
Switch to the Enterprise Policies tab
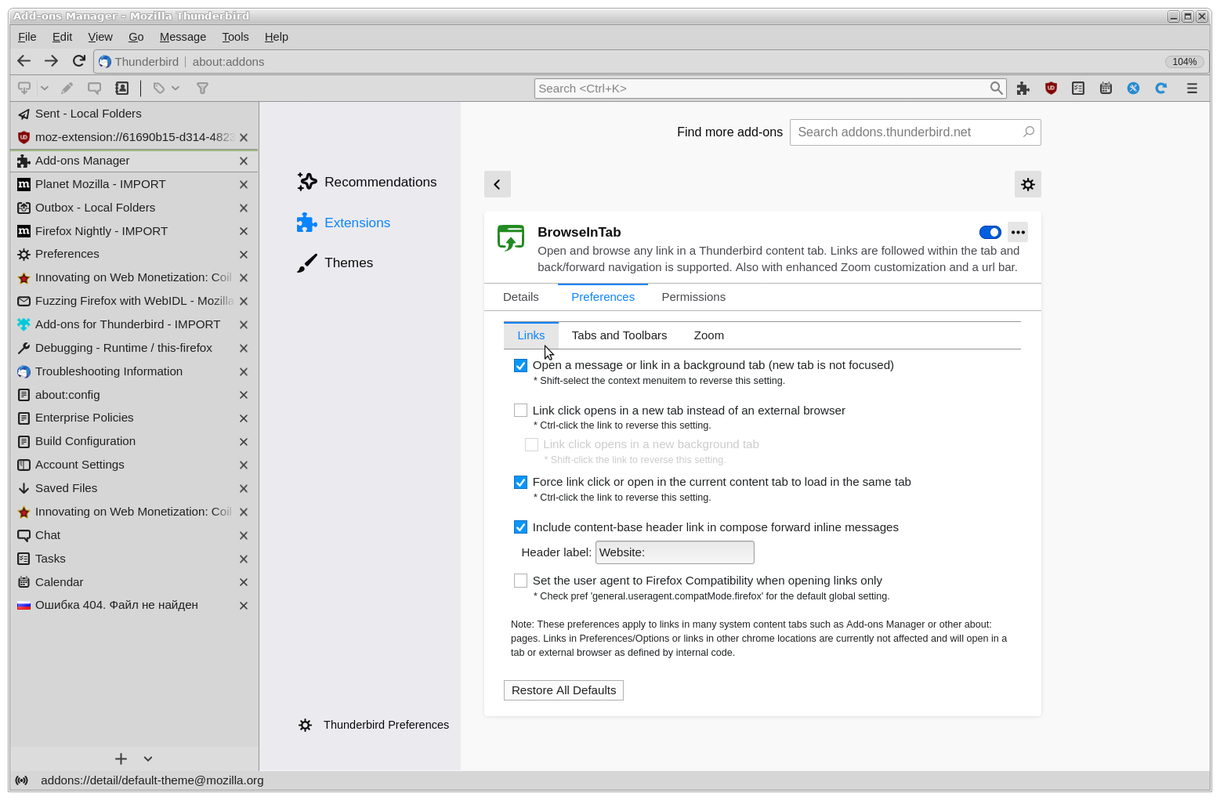(x=134, y=418)
